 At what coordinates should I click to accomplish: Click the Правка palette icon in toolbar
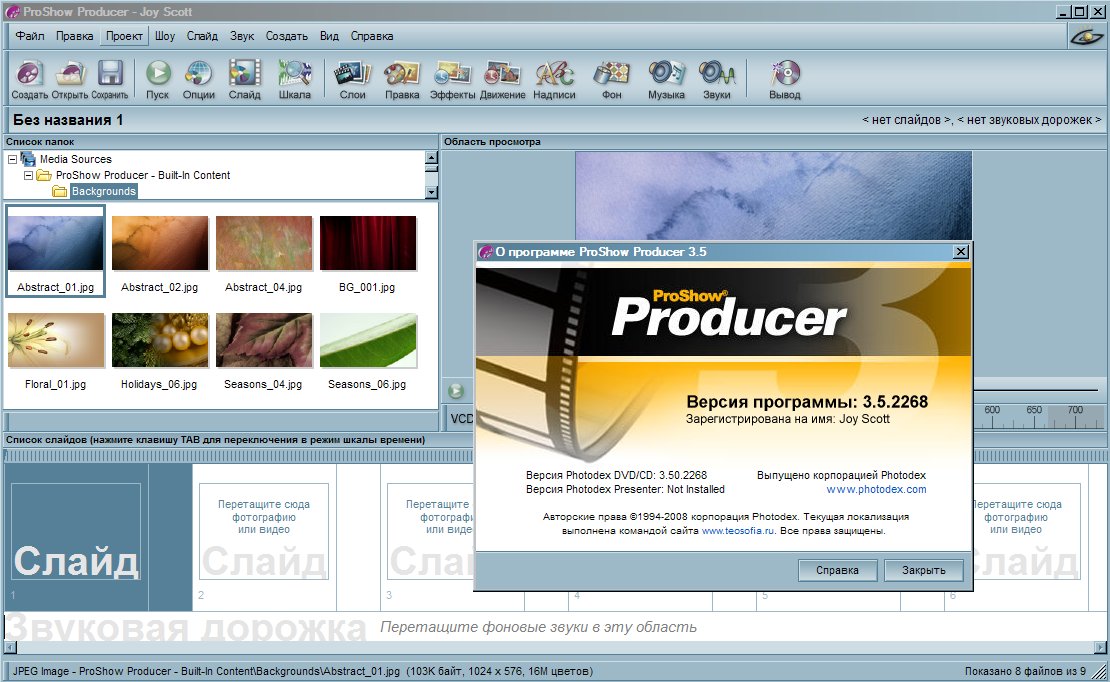point(402,80)
